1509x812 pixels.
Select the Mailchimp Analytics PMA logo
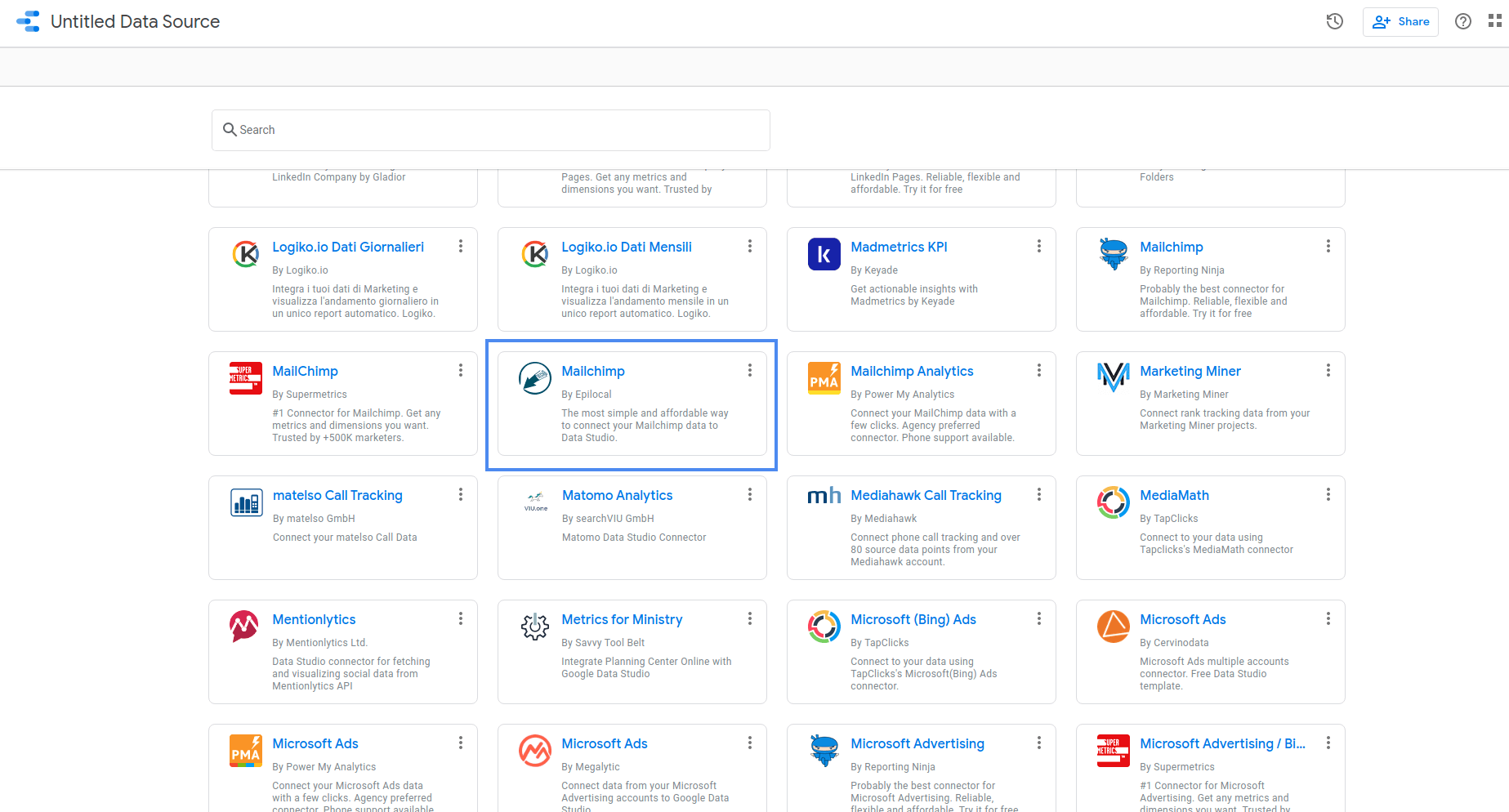(824, 378)
